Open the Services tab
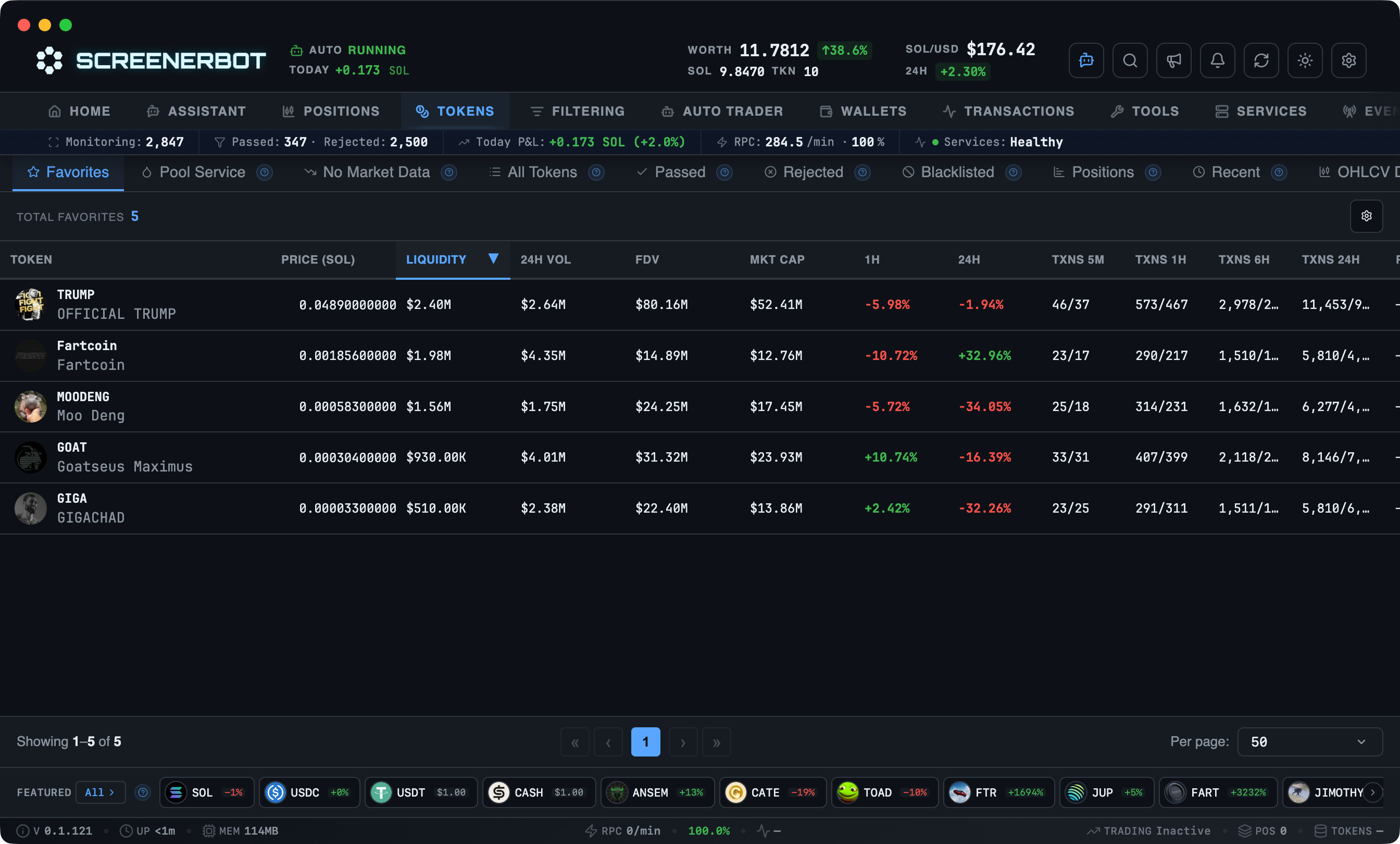This screenshot has height=844, width=1400. [x=1260, y=111]
